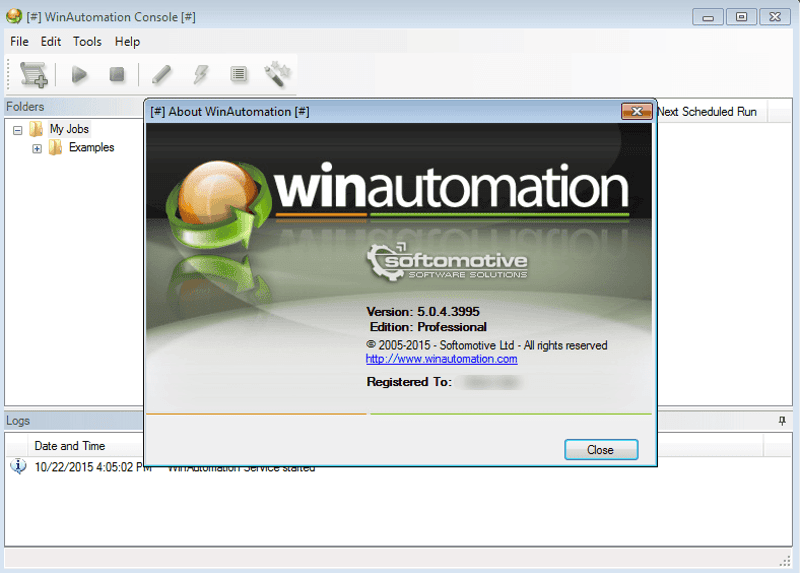
Task: Open the File menu
Action: tap(19, 42)
